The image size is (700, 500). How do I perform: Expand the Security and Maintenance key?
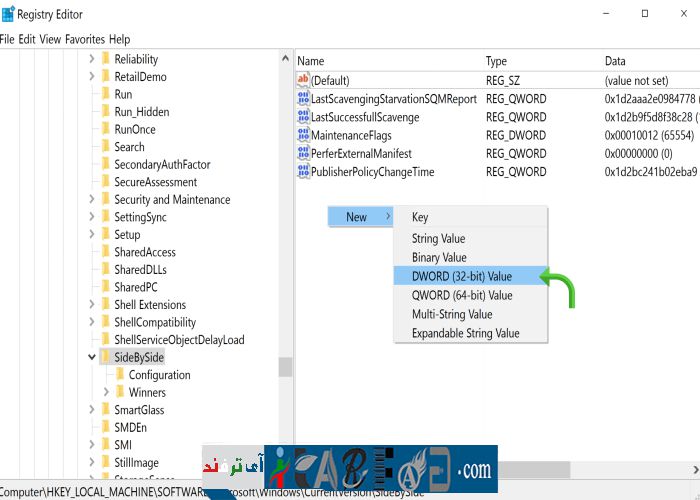(92, 200)
